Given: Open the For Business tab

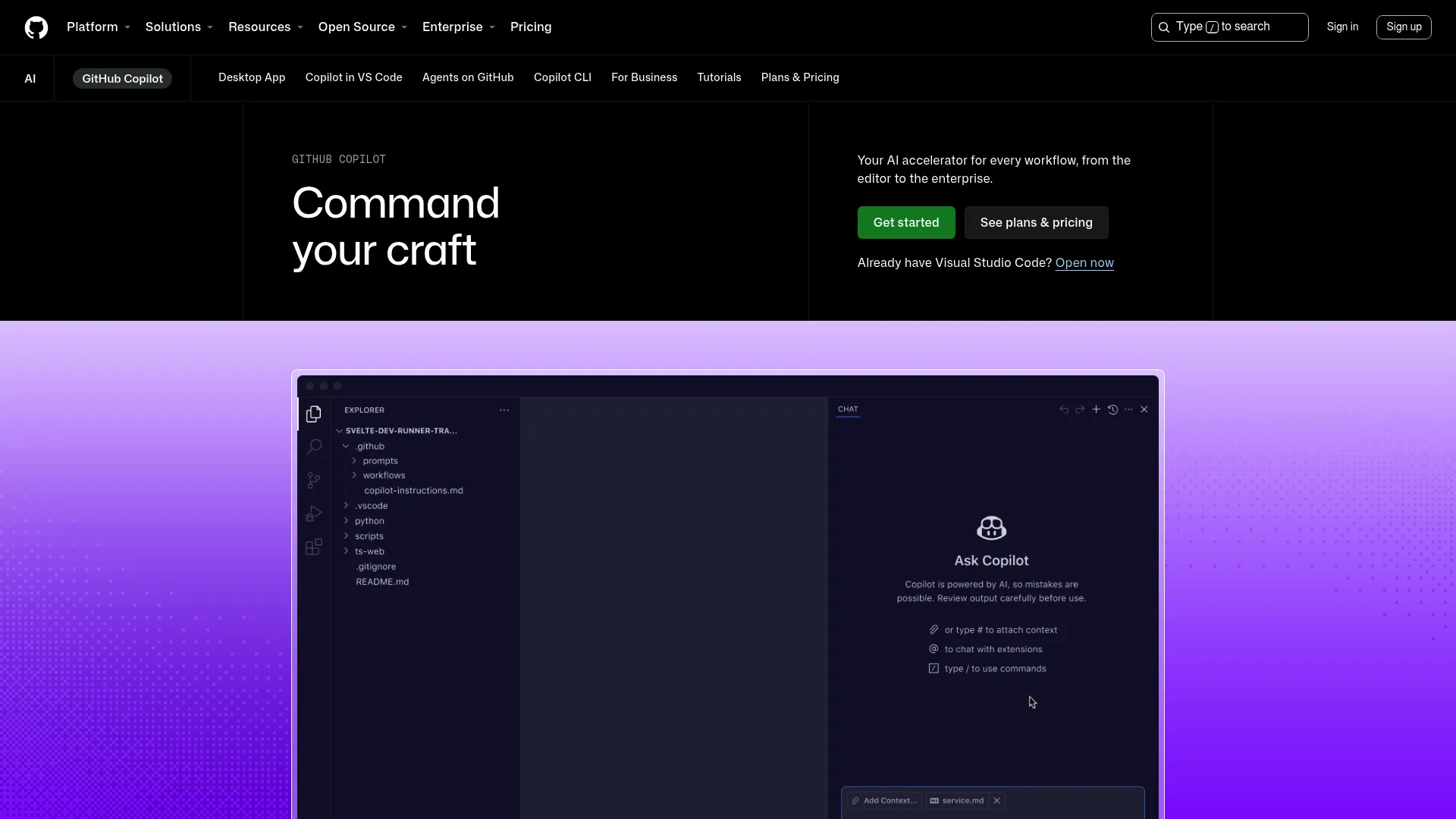Looking at the screenshot, I should [644, 77].
